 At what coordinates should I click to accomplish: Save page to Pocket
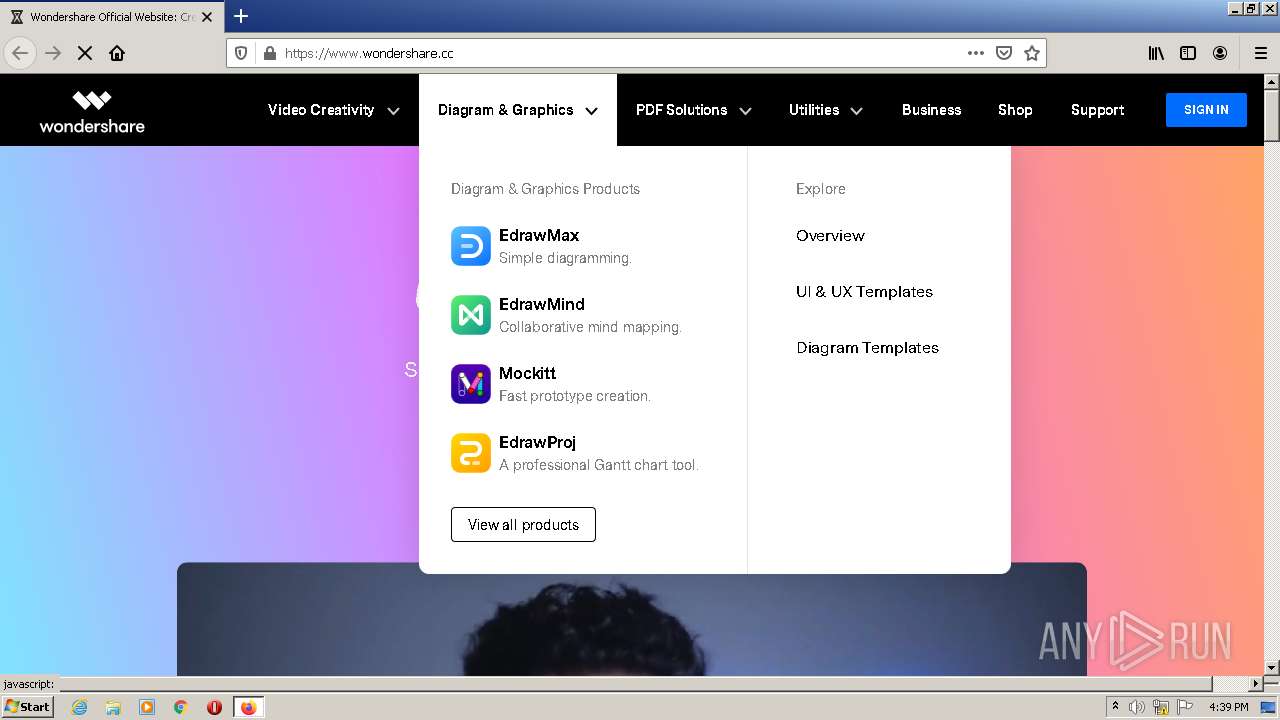pos(1004,53)
